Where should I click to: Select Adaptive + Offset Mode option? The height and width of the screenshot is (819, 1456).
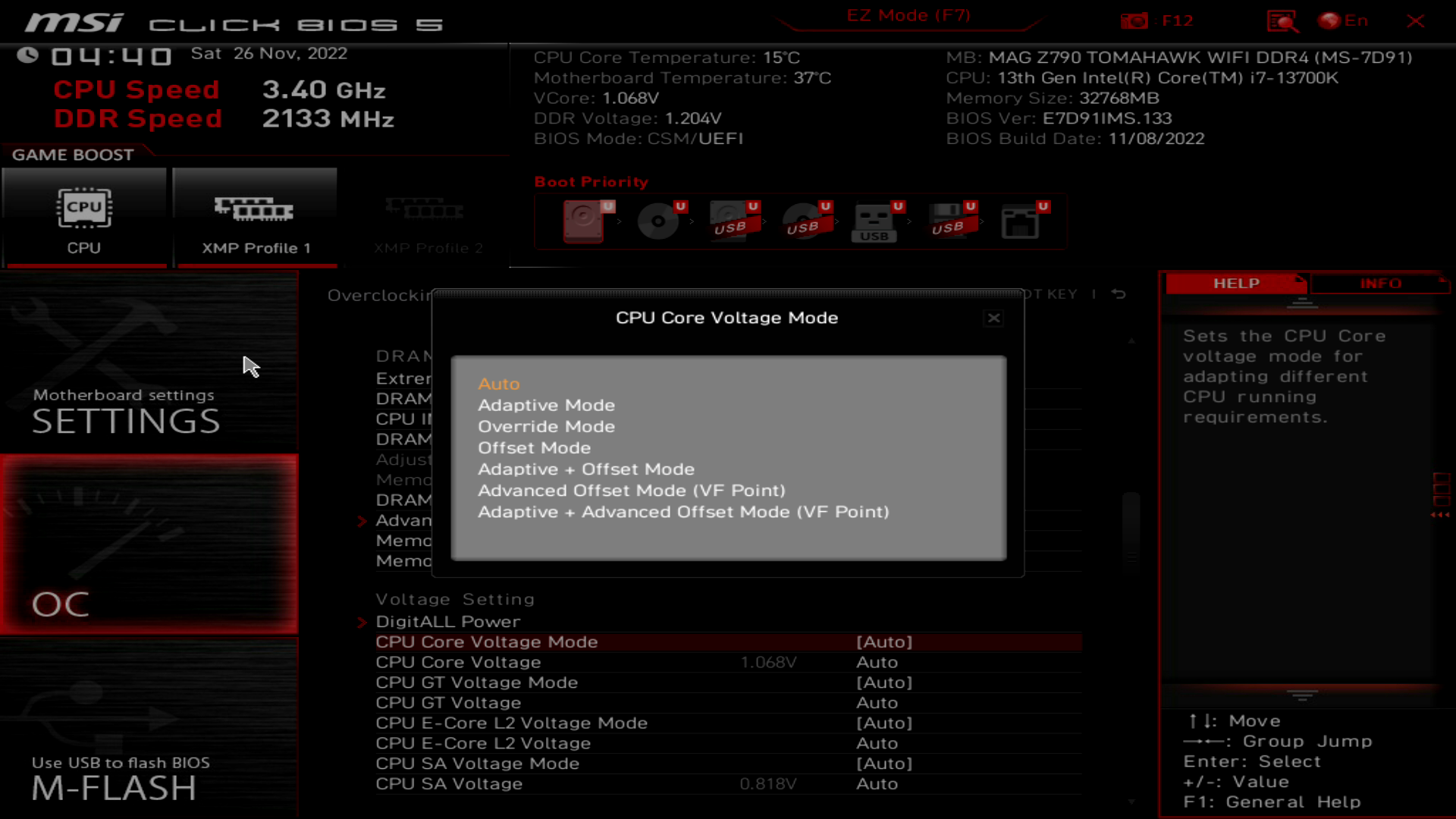(x=587, y=469)
